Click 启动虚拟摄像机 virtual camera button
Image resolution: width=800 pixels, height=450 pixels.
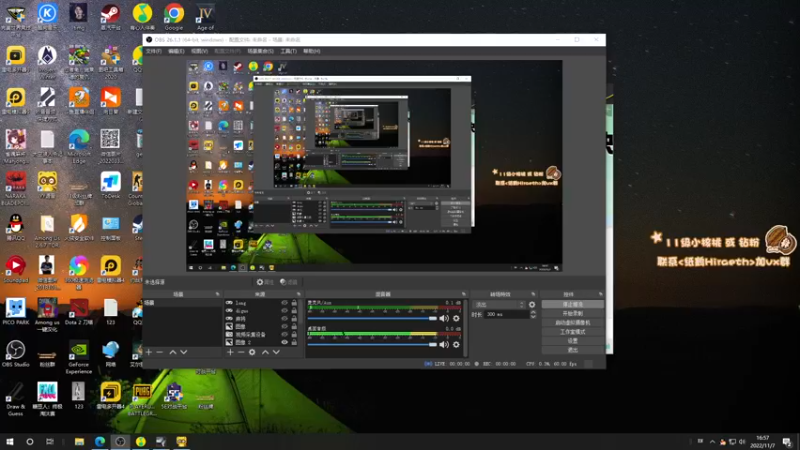click(572, 322)
